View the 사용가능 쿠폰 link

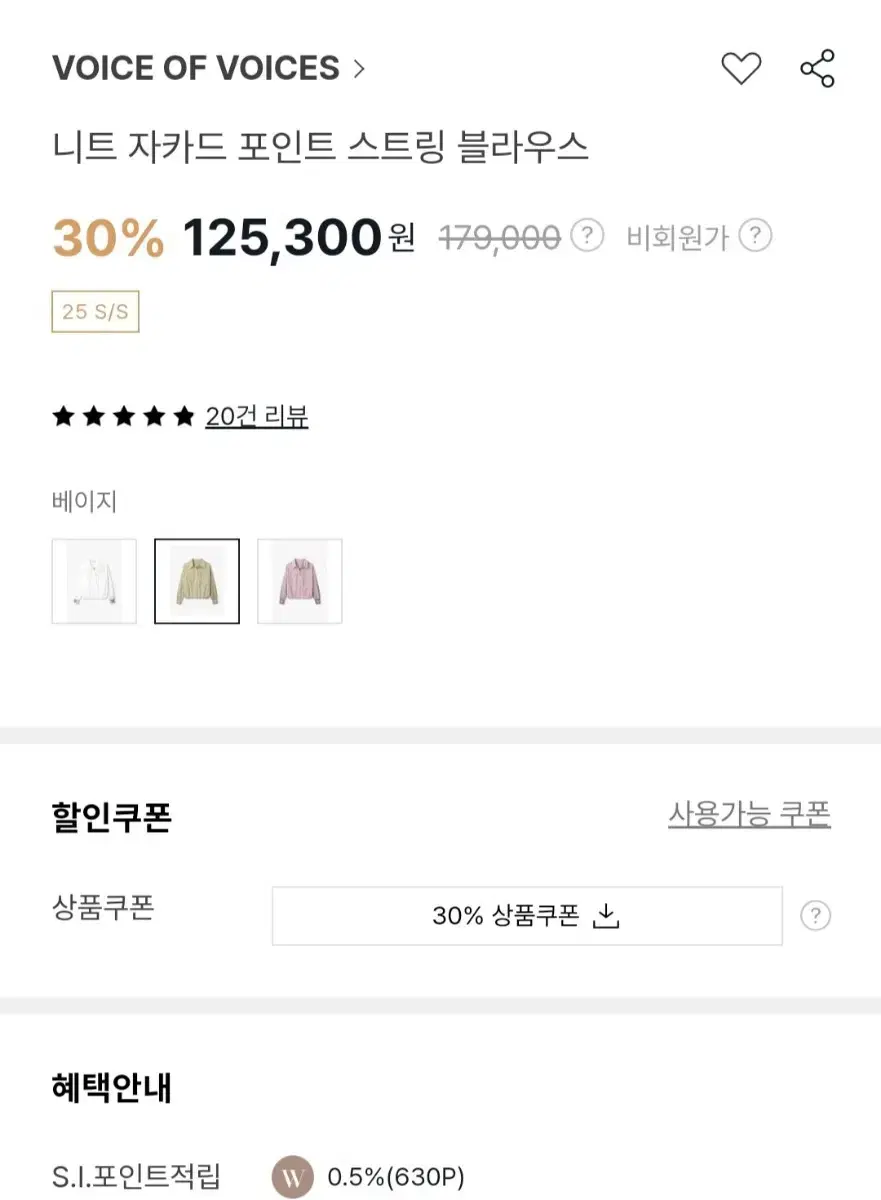(x=750, y=815)
